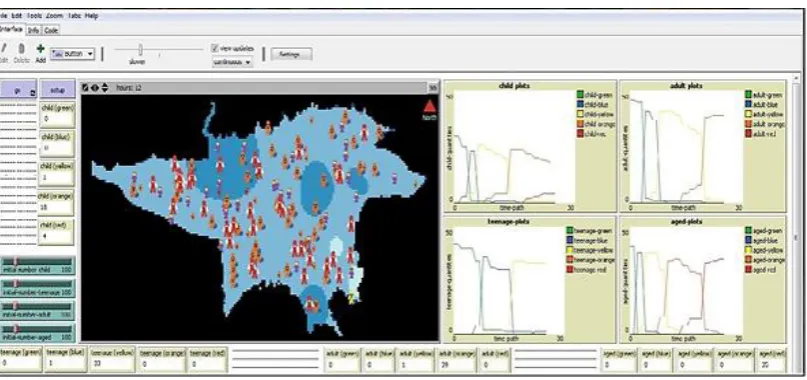The image size is (807, 380).
Task: Click the child-yellow legend swatch
Action: pos(580,114)
